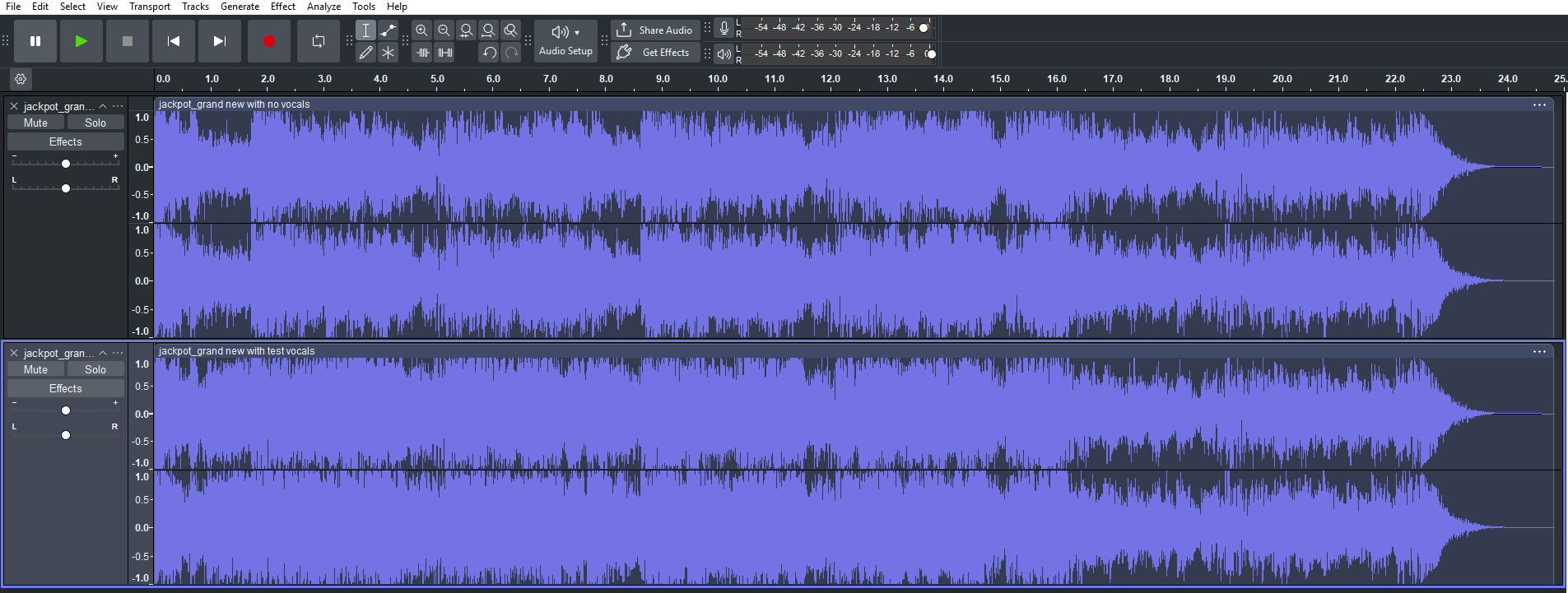
Task: Open the "test vocals" clip options menu
Action: click(1539, 351)
